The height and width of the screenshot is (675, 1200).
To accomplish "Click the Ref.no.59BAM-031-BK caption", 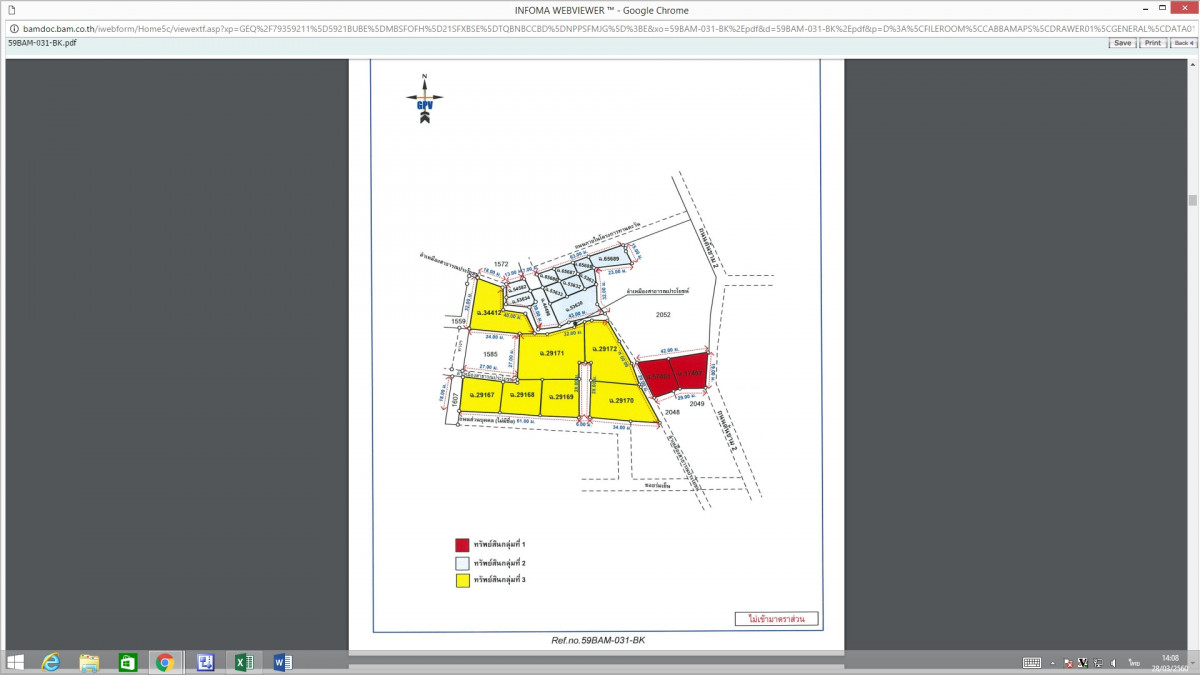I will [599, 639].
